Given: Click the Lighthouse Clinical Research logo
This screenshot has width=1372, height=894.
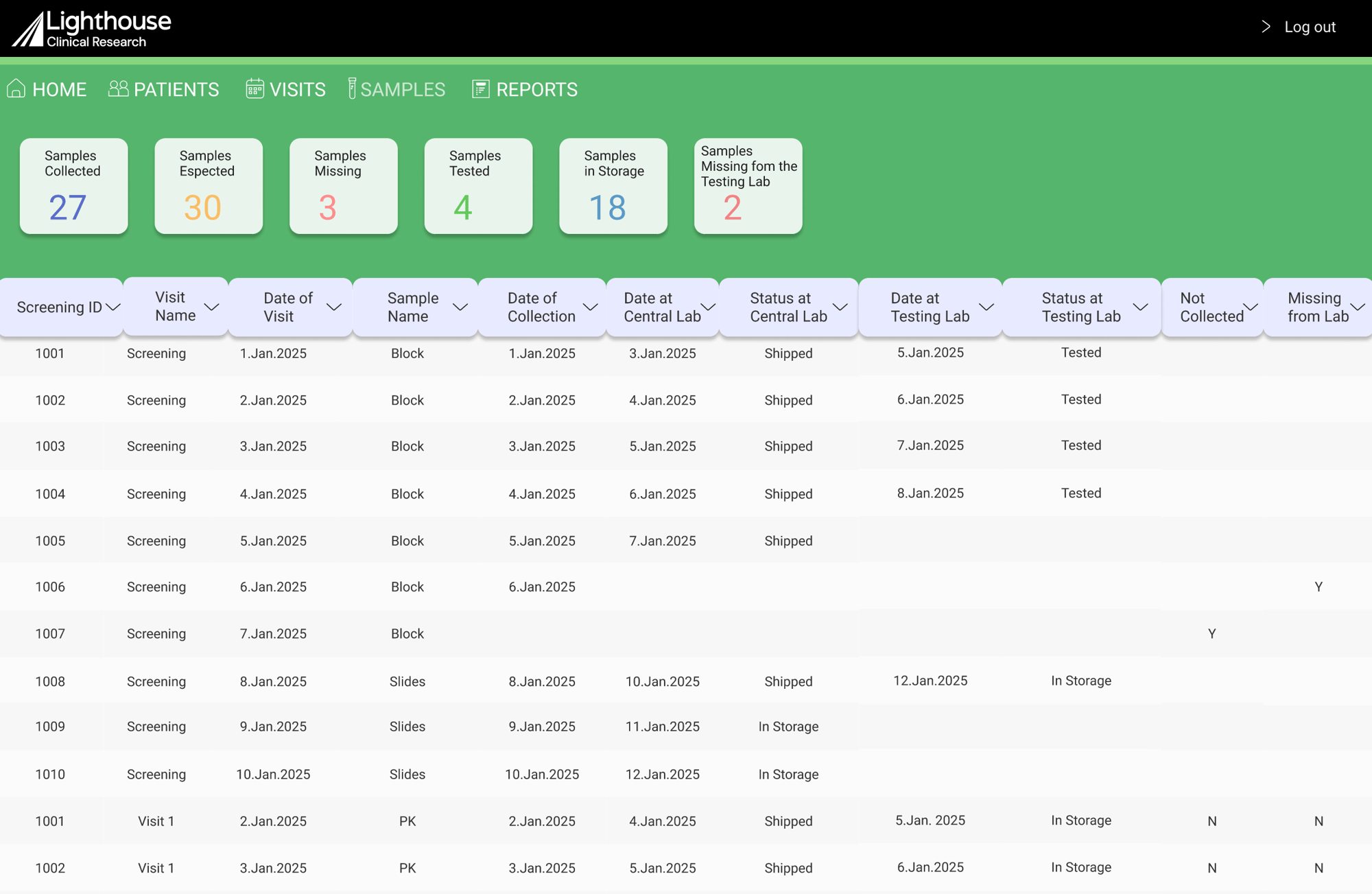Looking at the screenshot, I should coord(91,28).
